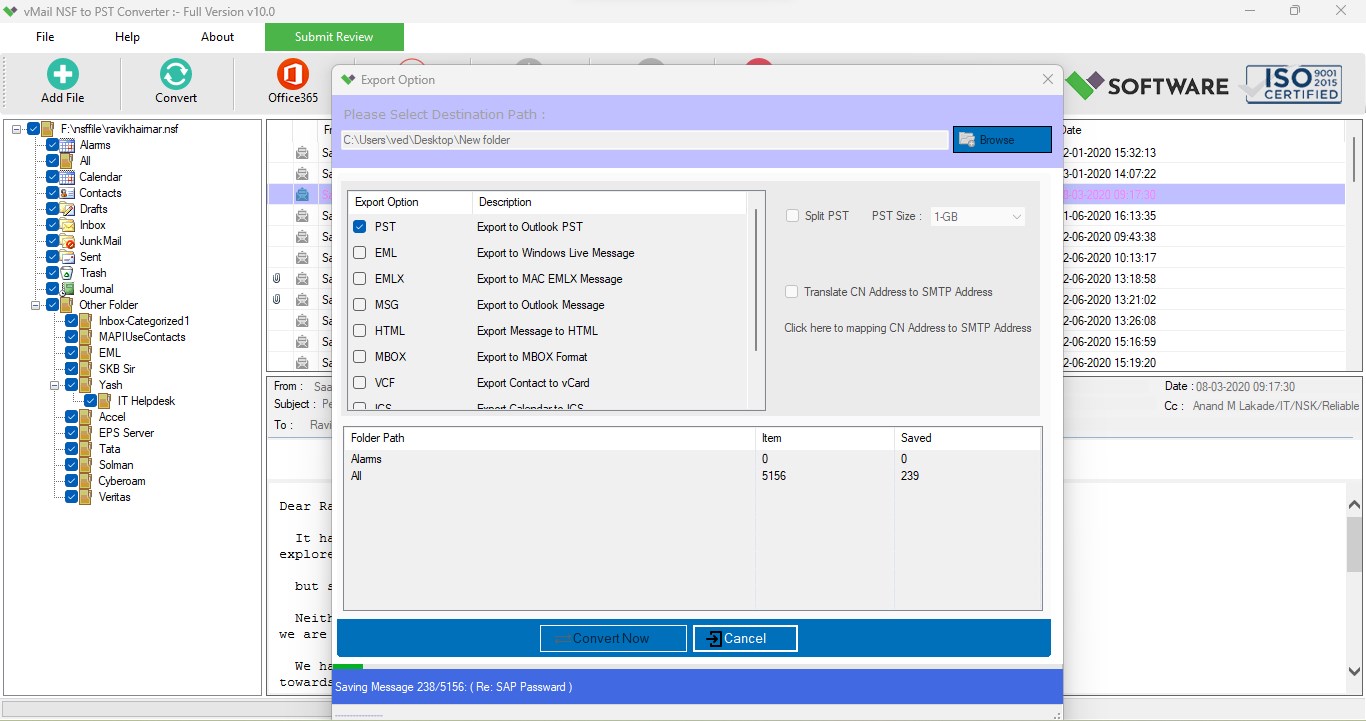Screen dimensions: 1366x721
Task: Click the Add File toolbar icon
Action: point(62,74)
